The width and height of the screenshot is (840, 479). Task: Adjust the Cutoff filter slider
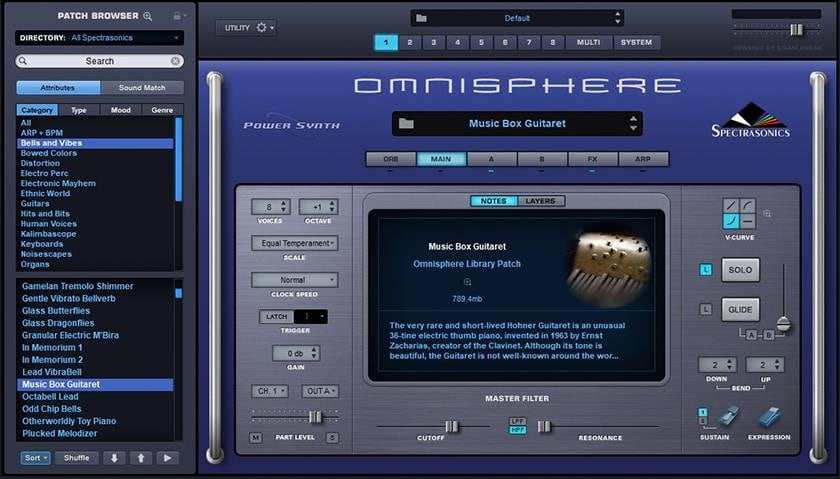(x=452, y=426)
